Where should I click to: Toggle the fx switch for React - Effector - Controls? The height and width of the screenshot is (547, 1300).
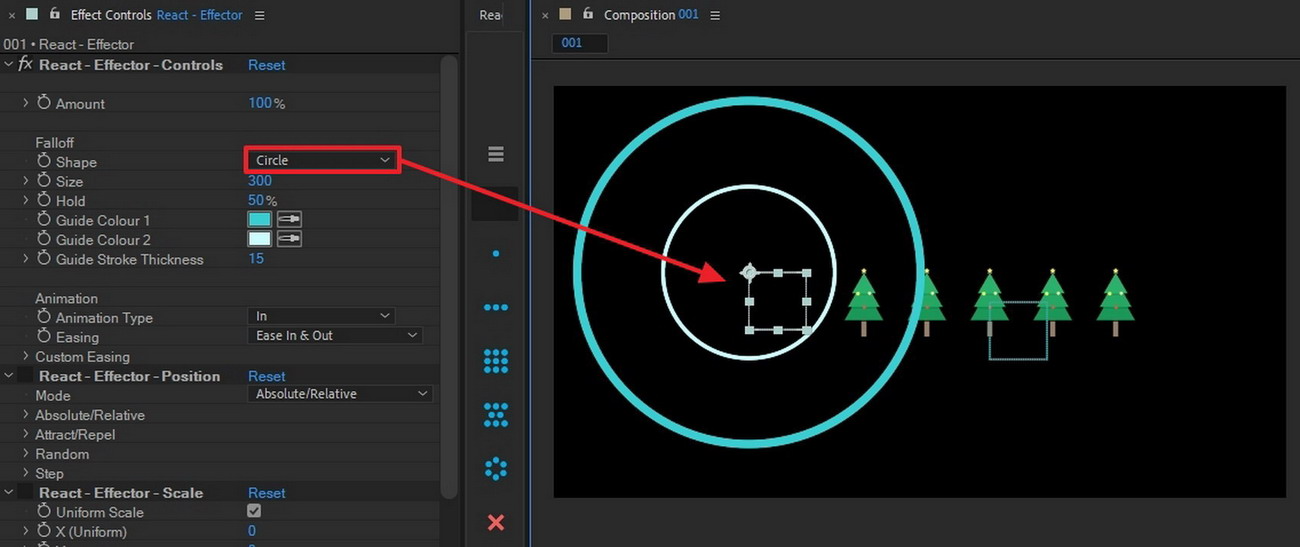(x=26, y=64)
